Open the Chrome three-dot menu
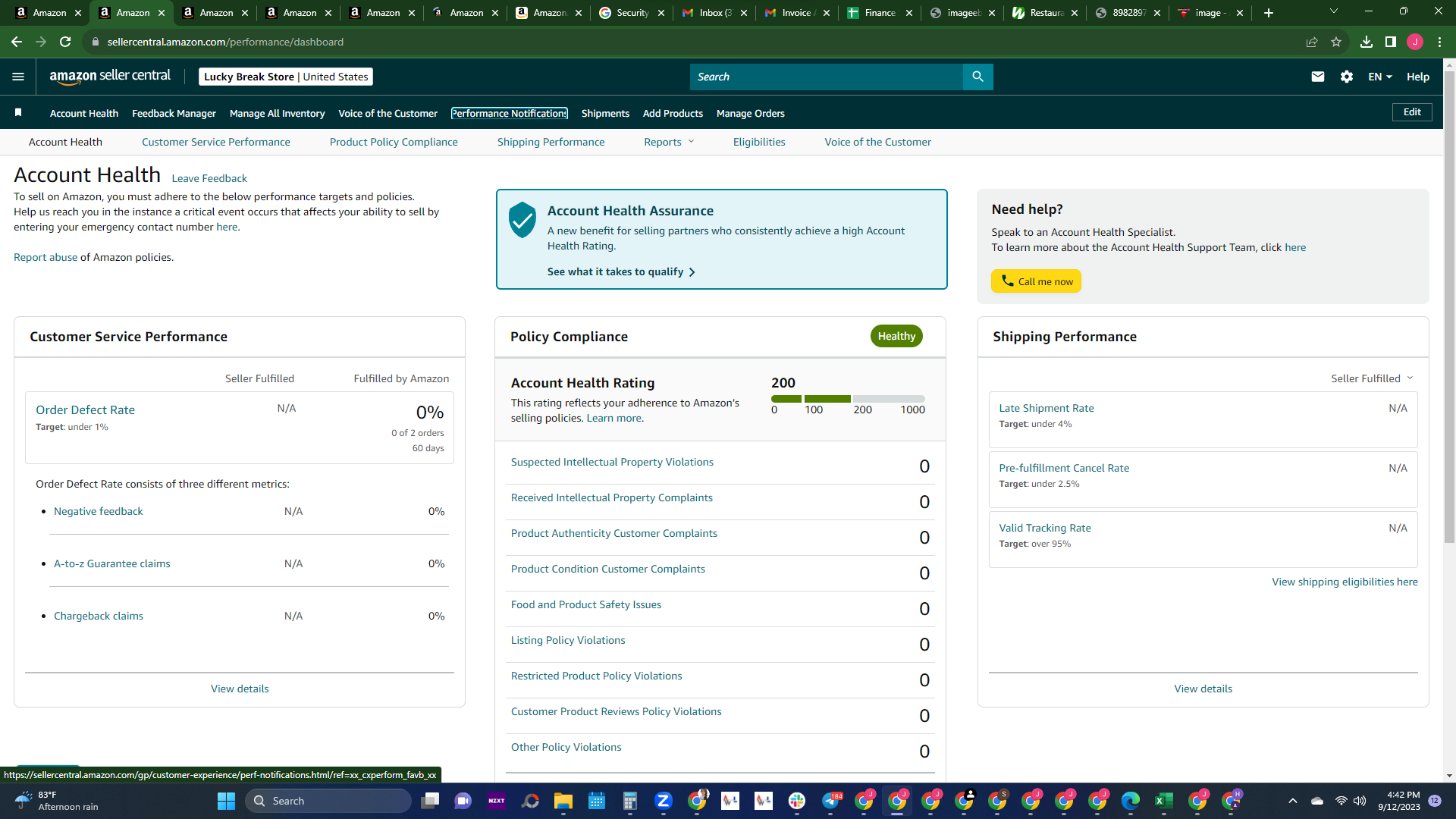This screenshot has width=1456, height=819. [1439, 42]
